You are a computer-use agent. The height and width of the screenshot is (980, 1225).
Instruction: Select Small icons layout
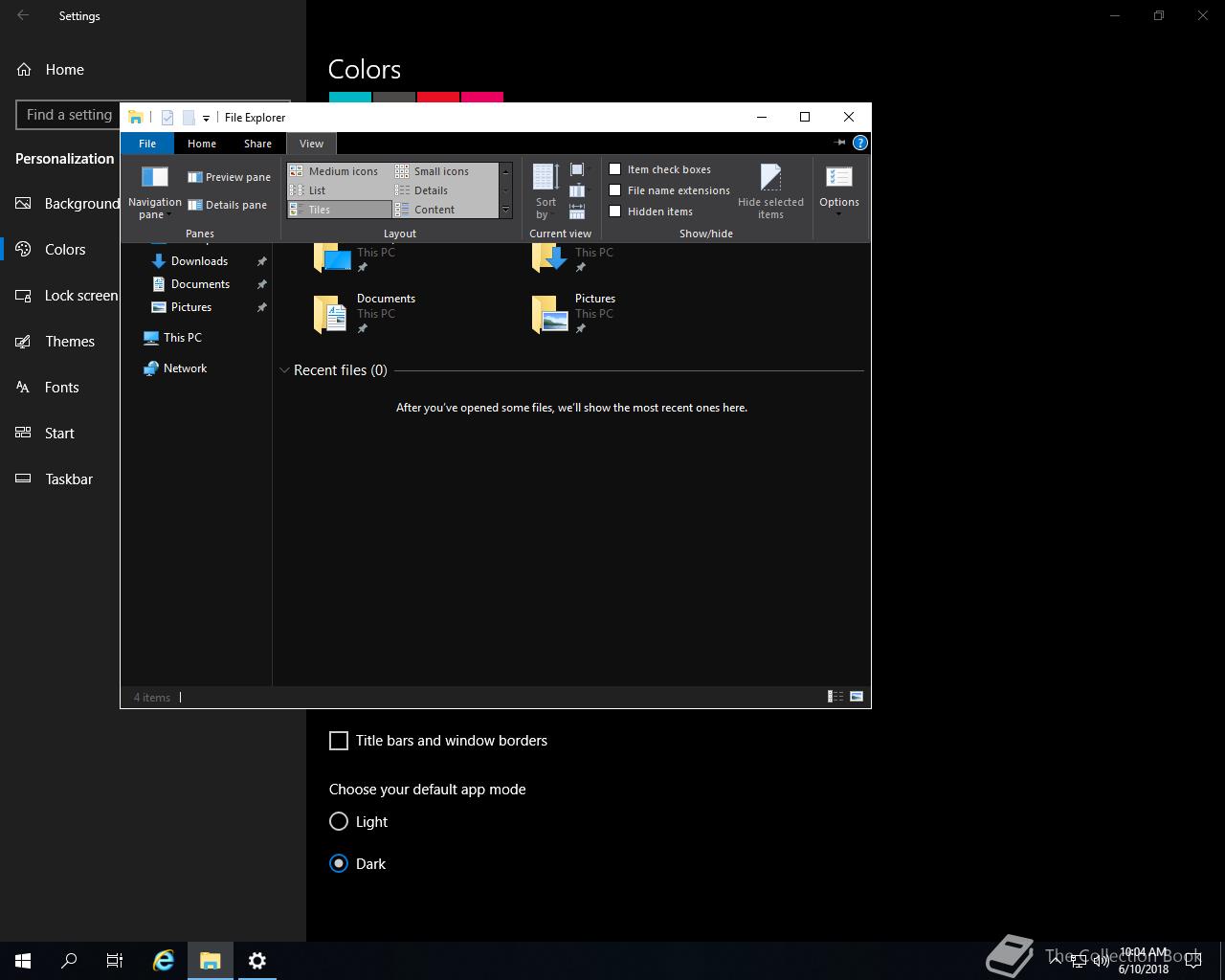445,171
